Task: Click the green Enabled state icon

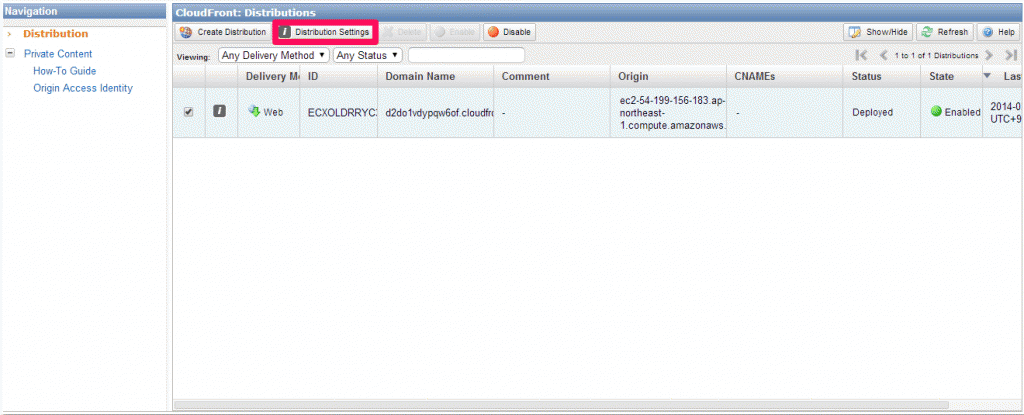Action: (936, 112)
